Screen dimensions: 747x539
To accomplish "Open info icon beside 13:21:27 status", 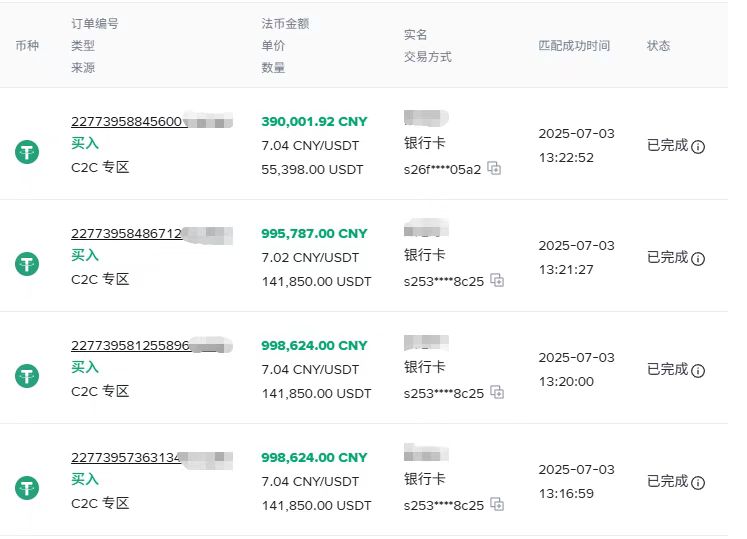I will [x=698, y=259].
